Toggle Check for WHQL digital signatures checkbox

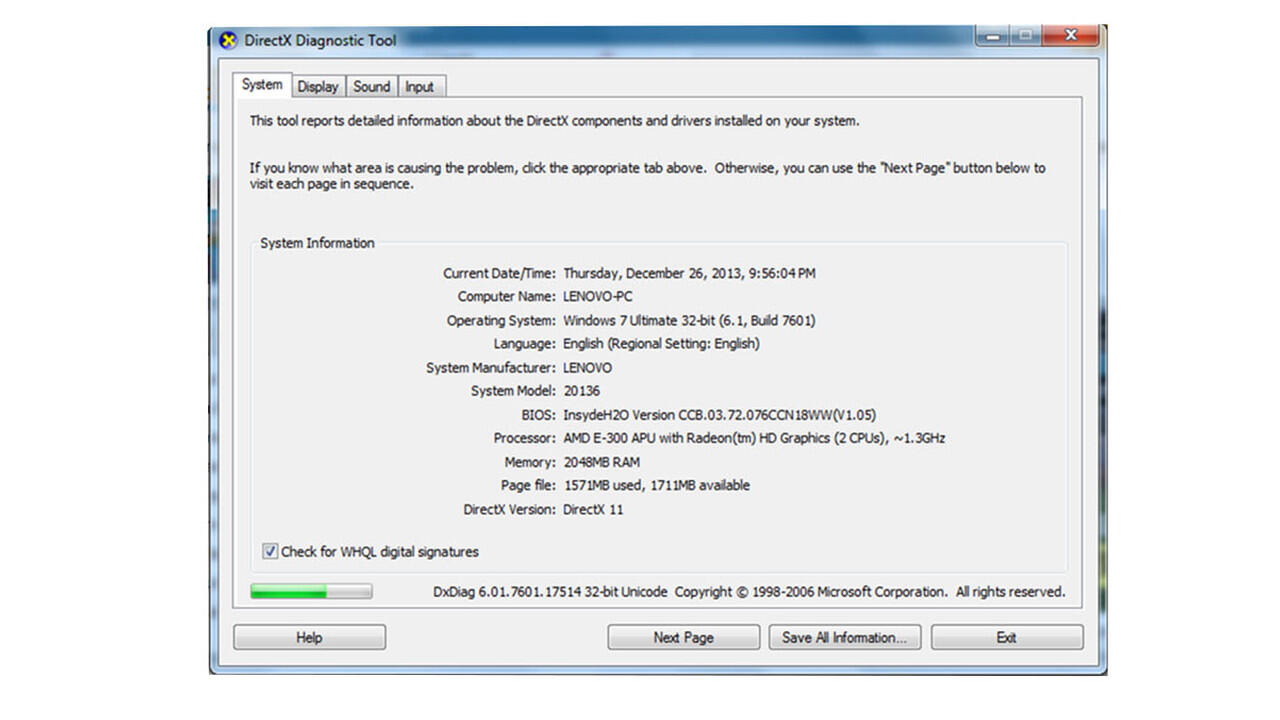pyautogui.click(x=270, y=551)
